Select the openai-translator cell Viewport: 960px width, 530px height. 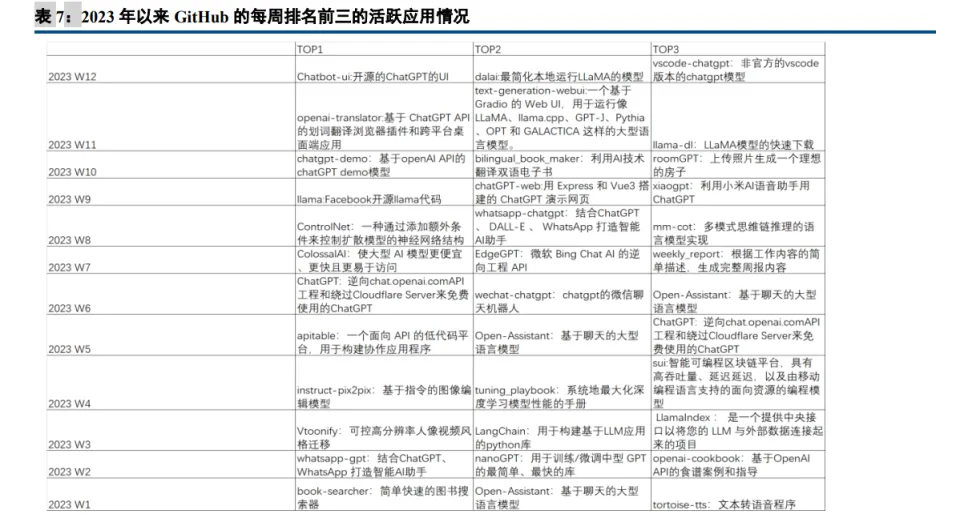coord(383,130)
